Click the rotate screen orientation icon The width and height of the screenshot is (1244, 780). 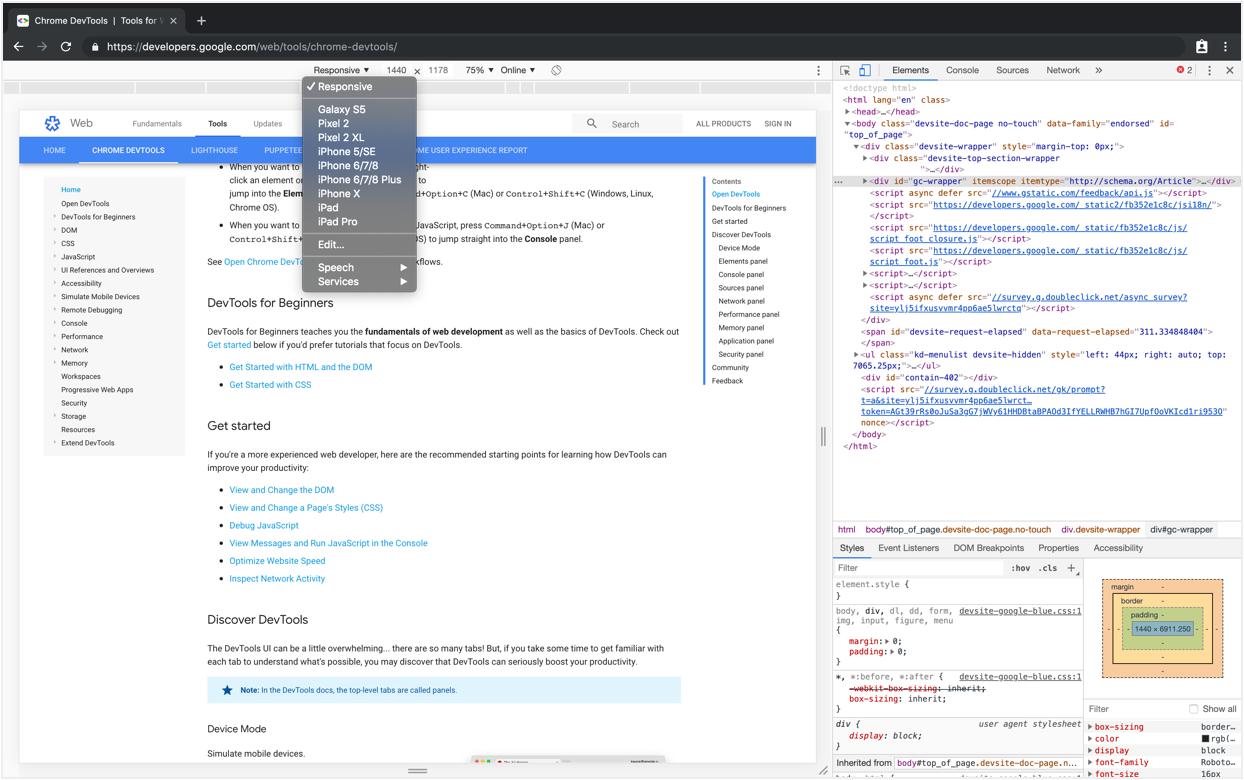[556, 71]
